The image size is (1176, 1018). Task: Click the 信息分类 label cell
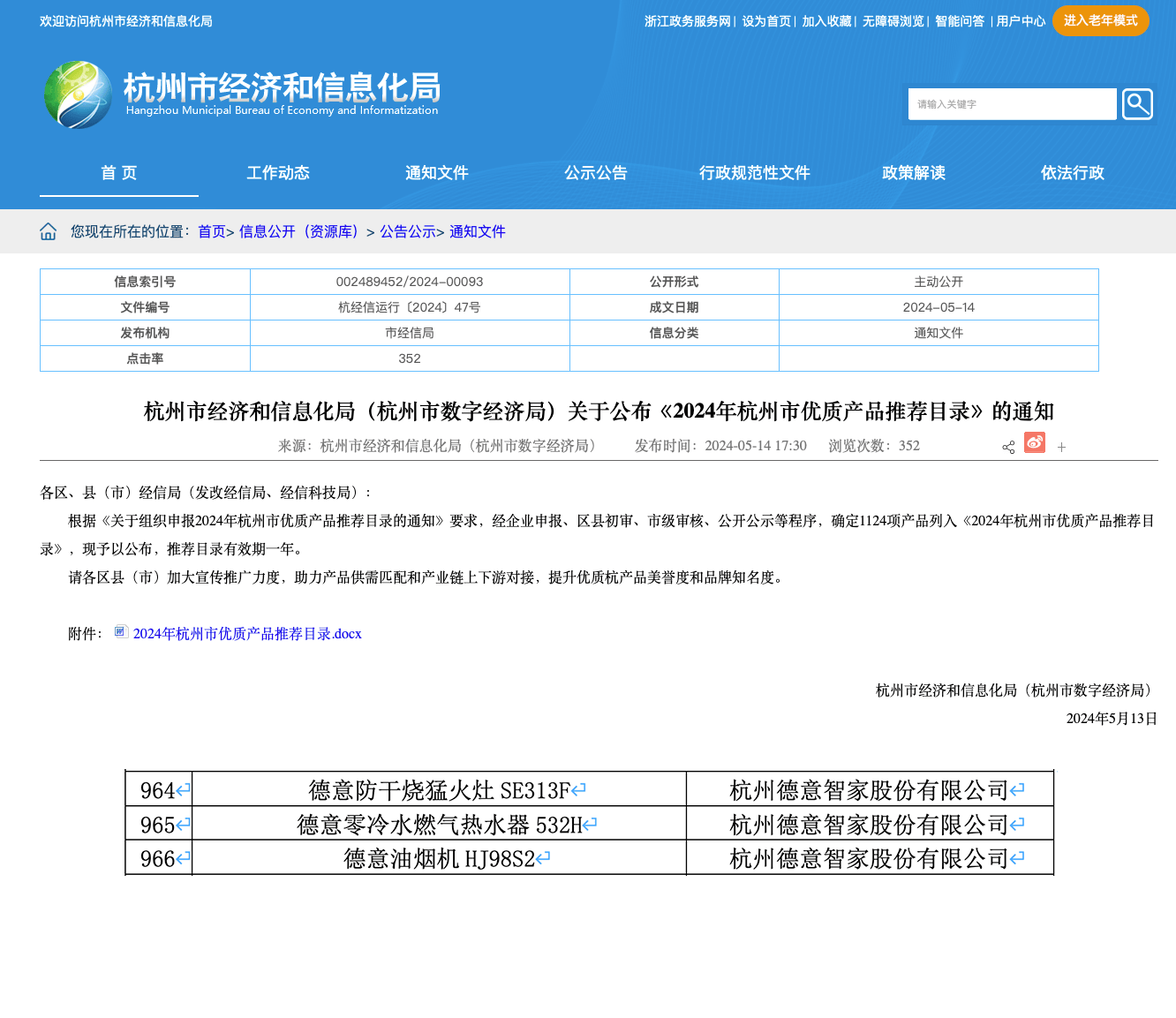(675, 333)
